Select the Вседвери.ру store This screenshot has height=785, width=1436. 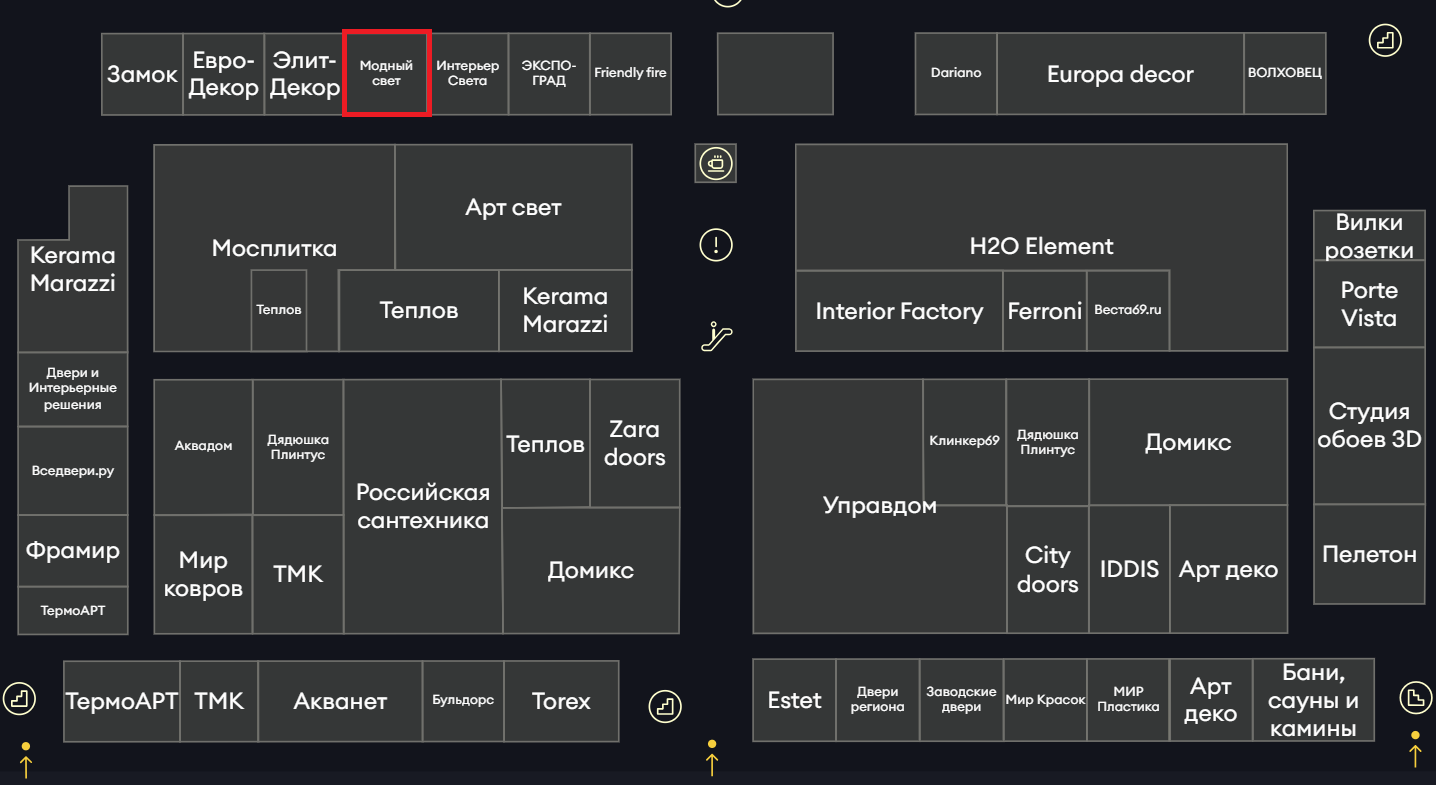pyautogui.click(x=73, y=471)
